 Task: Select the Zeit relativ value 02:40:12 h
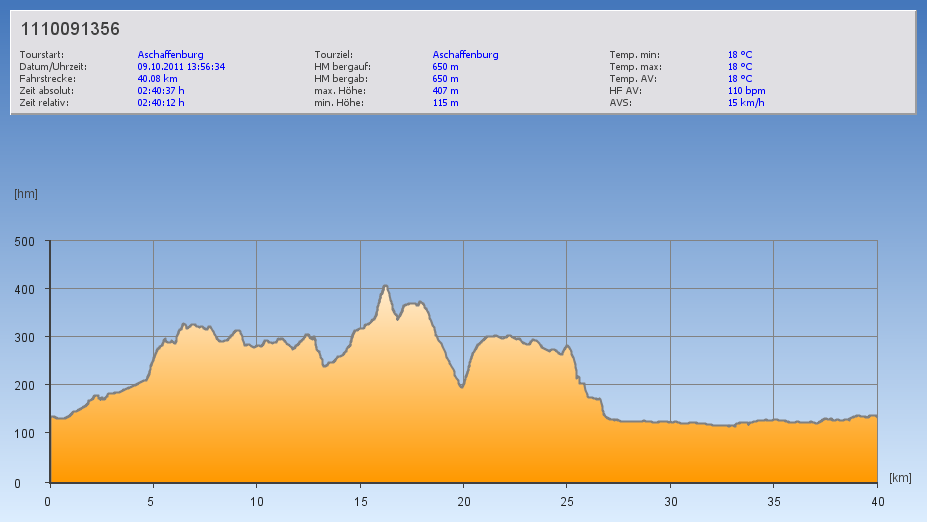pos(161,103)
